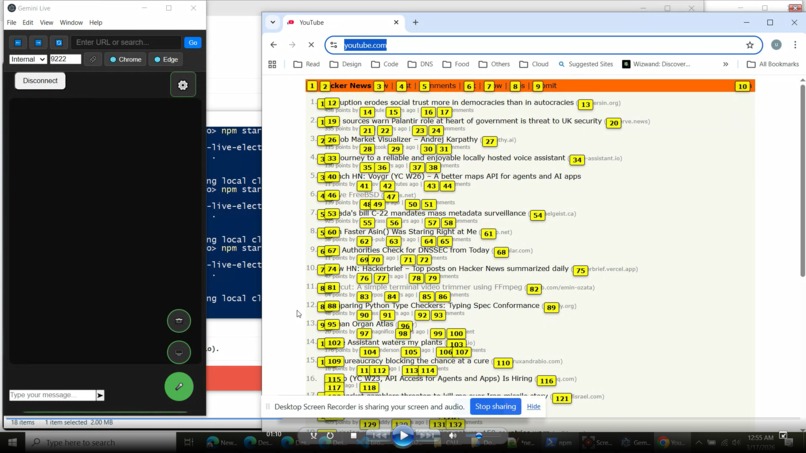This screenshot has height=453, width=806.
Task: Click the Disconnect button
Action: click(40, 81)
